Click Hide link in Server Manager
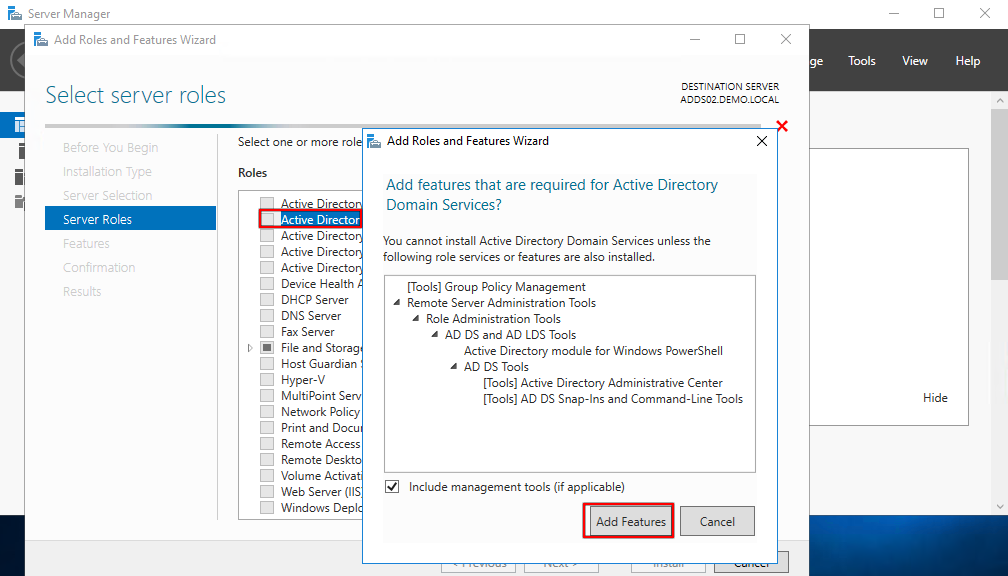The width and height of the screenshot is (1008, 576). click(935, 398)
